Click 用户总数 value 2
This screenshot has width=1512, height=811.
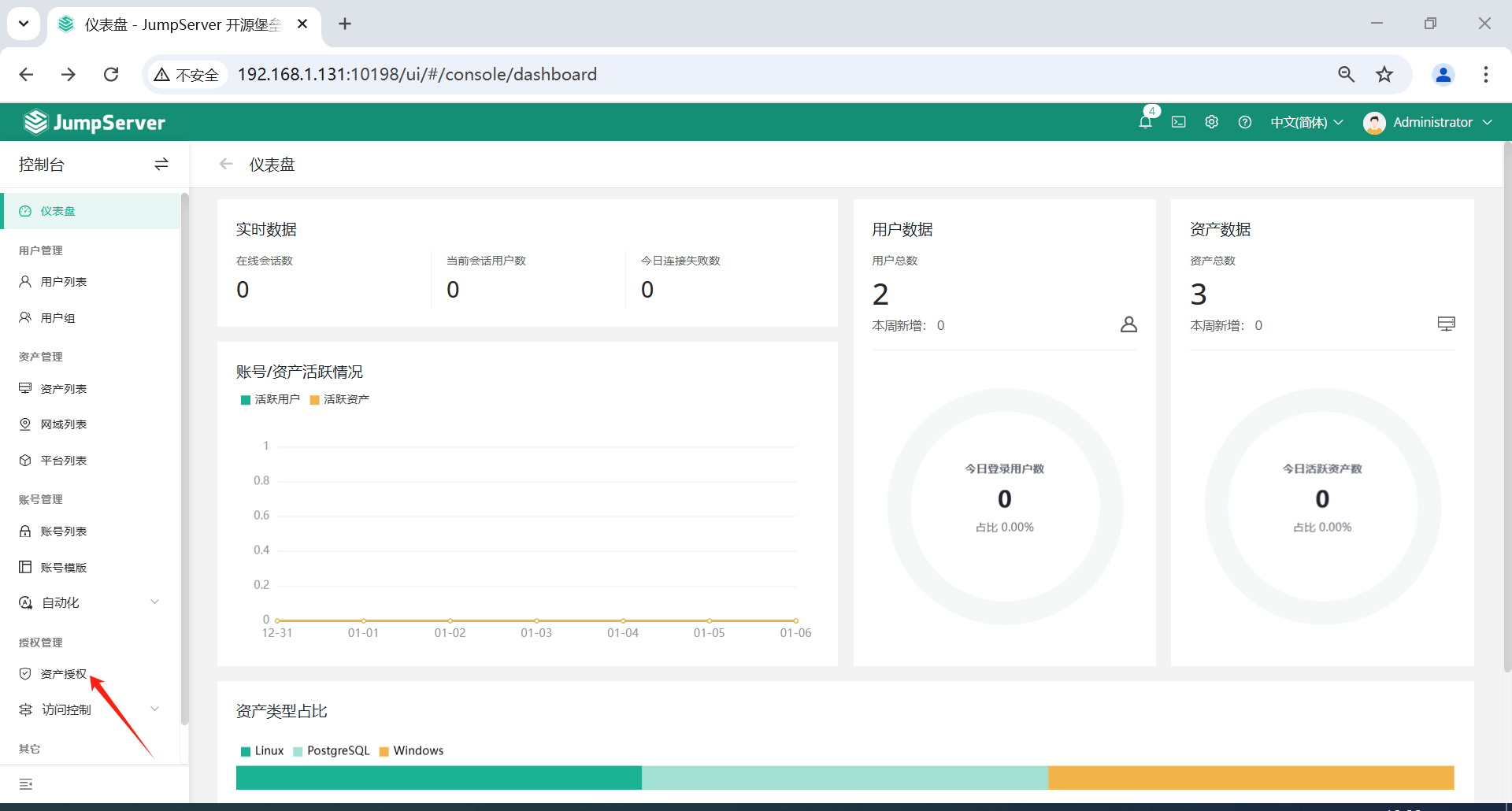tap(880, 294)
